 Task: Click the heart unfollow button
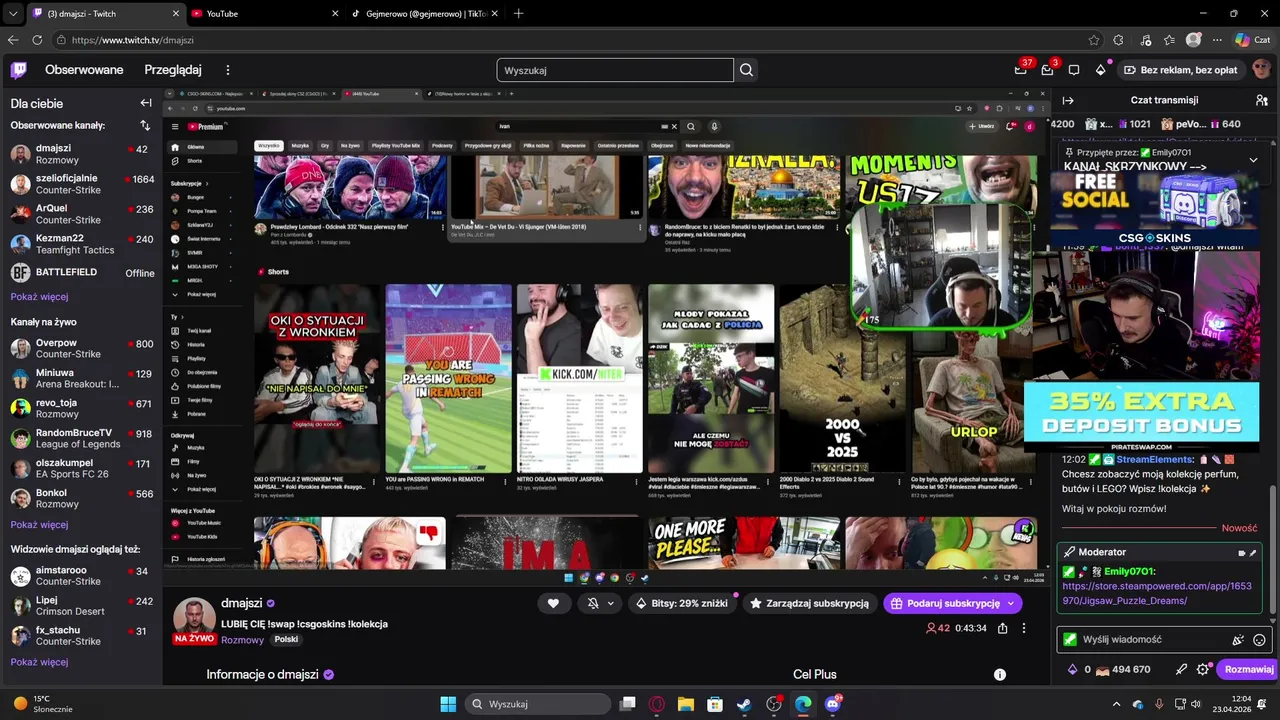point(553,603)
